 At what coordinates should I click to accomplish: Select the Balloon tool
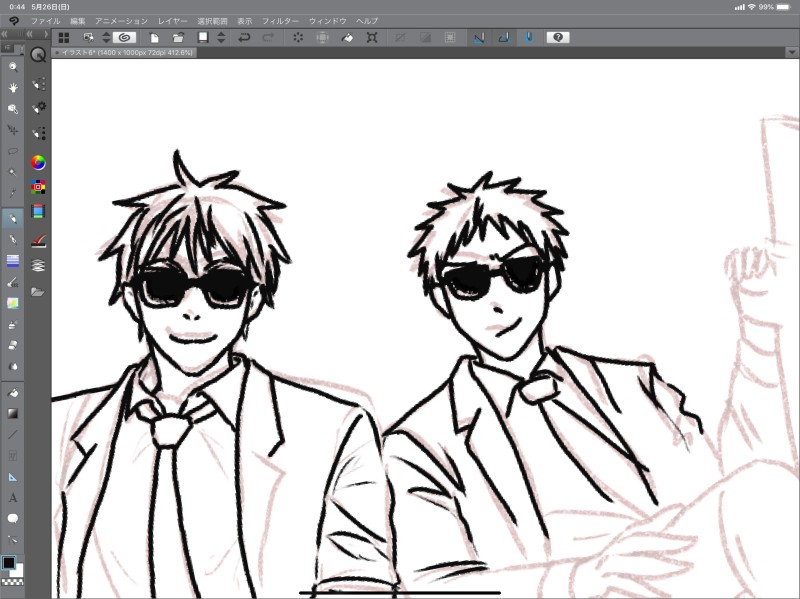pyautogui.click(x=13, y=519)
